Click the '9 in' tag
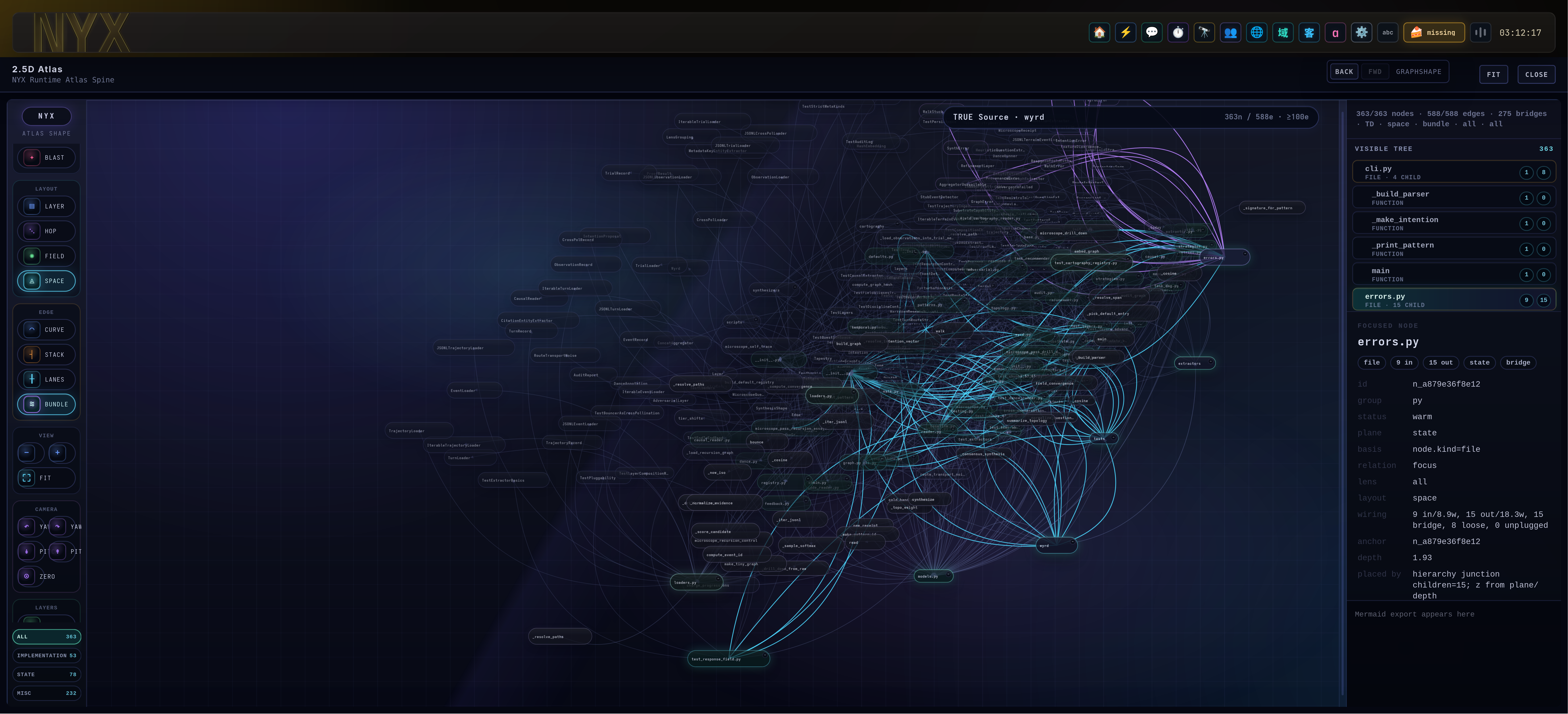This screenshot has height=714, width=1568. 1404,363
